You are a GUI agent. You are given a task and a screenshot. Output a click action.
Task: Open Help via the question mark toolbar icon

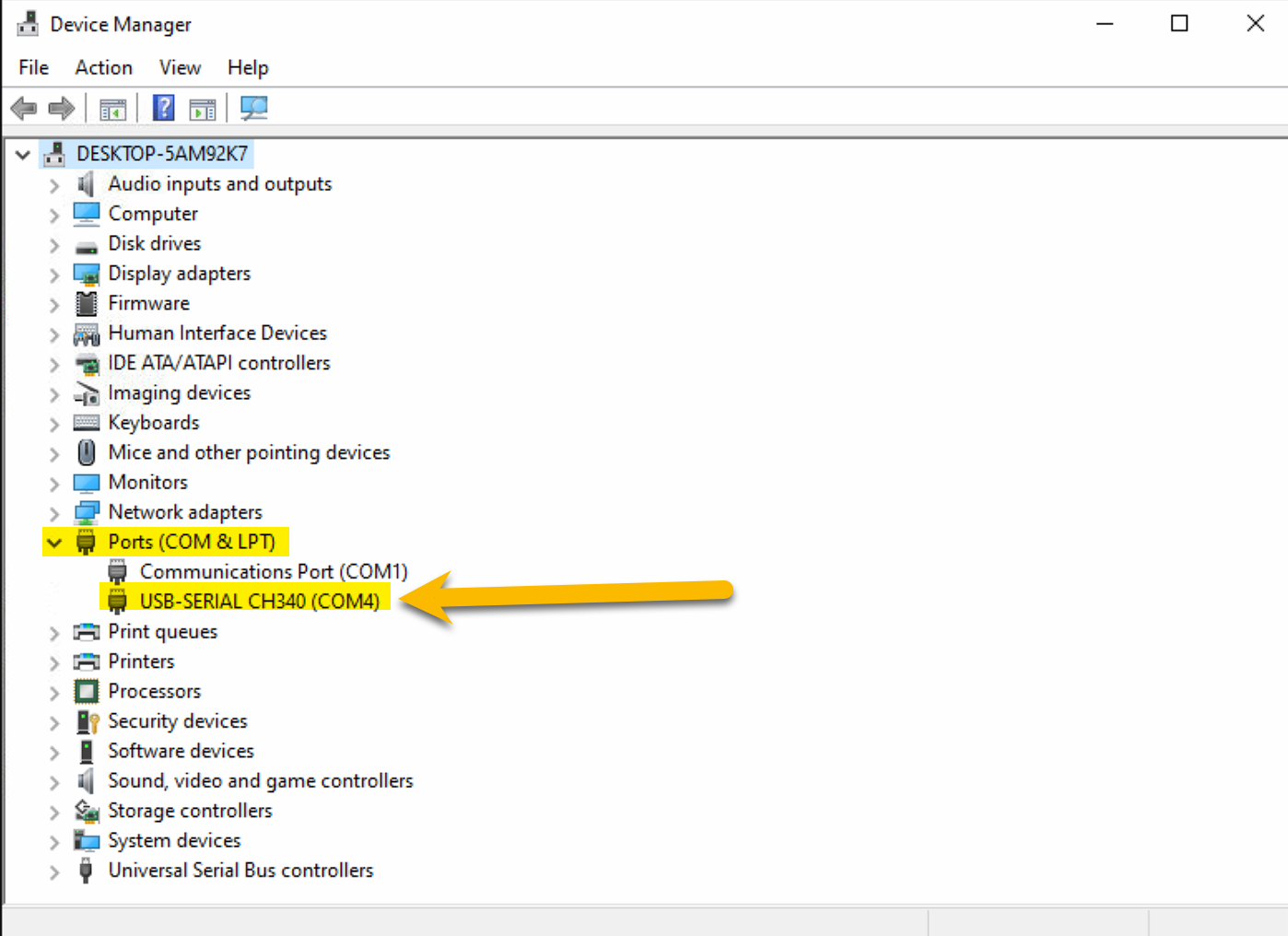pos(162,108)
